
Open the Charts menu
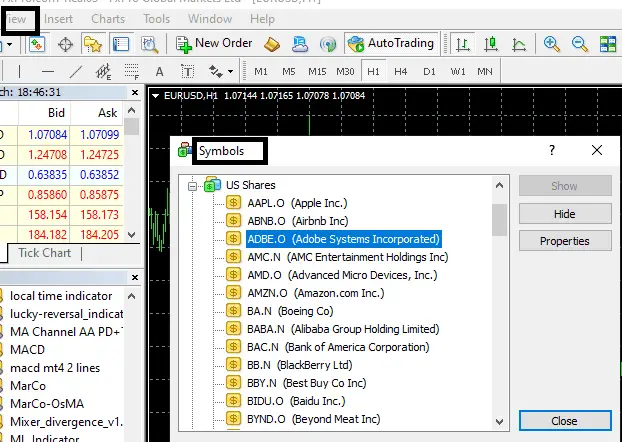tap(108, 19)
